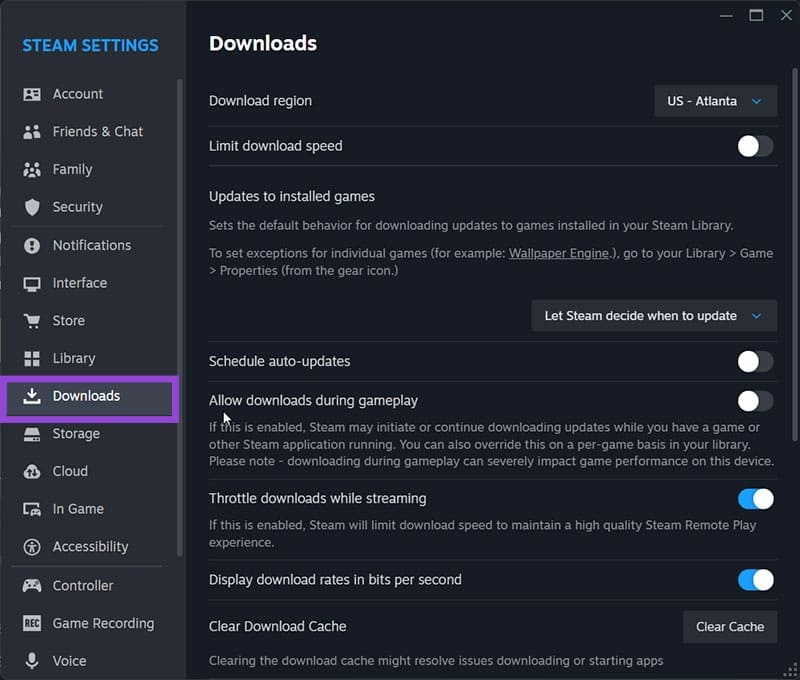Click the Clear Cache button
This screenshot has height=680, width=800.
point(729,627)
